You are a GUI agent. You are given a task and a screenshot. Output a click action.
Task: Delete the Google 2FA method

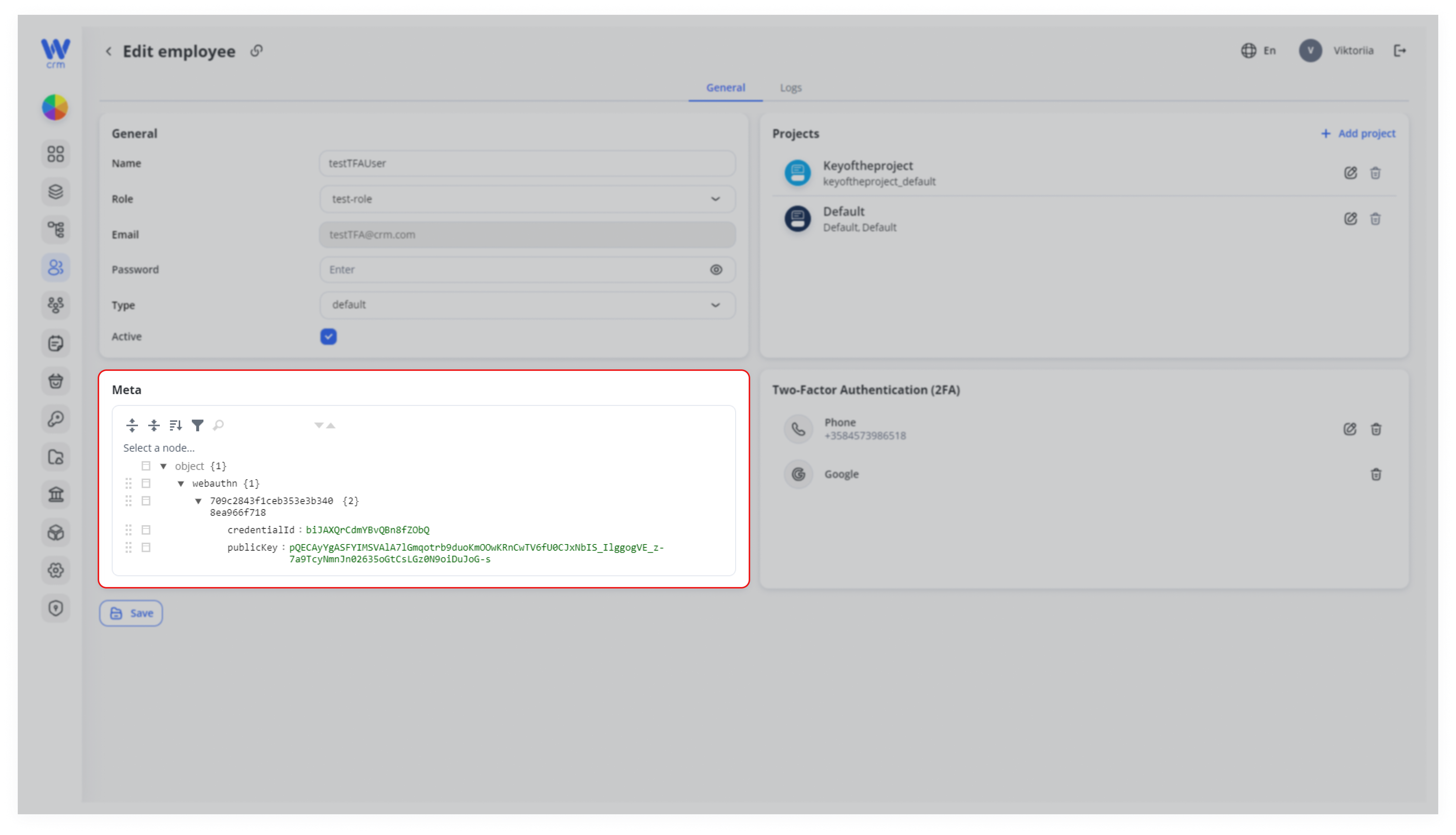[1376, 475]
